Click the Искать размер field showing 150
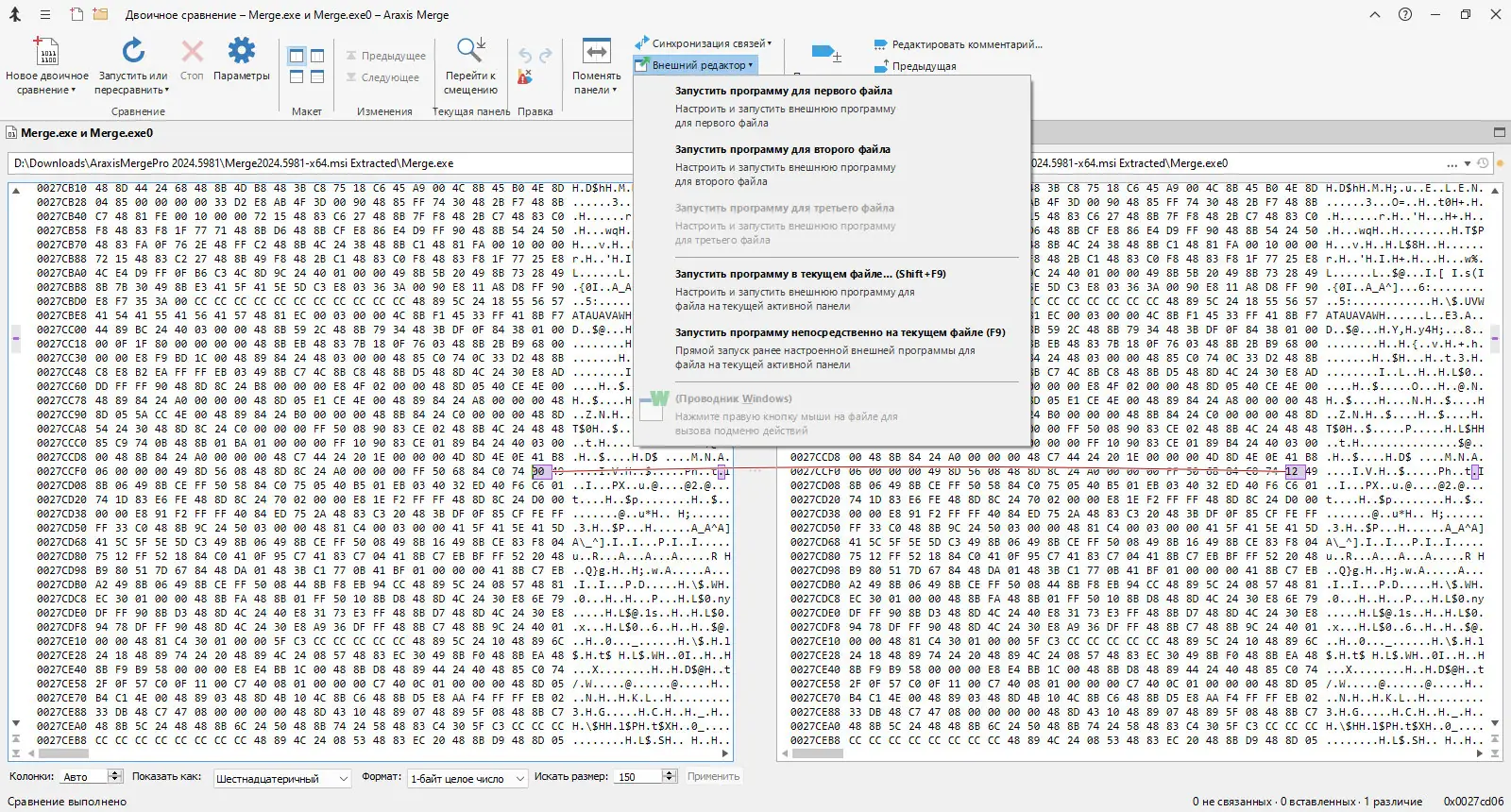The width and height of the screenshot is (1511, 812). pos(637,777)
